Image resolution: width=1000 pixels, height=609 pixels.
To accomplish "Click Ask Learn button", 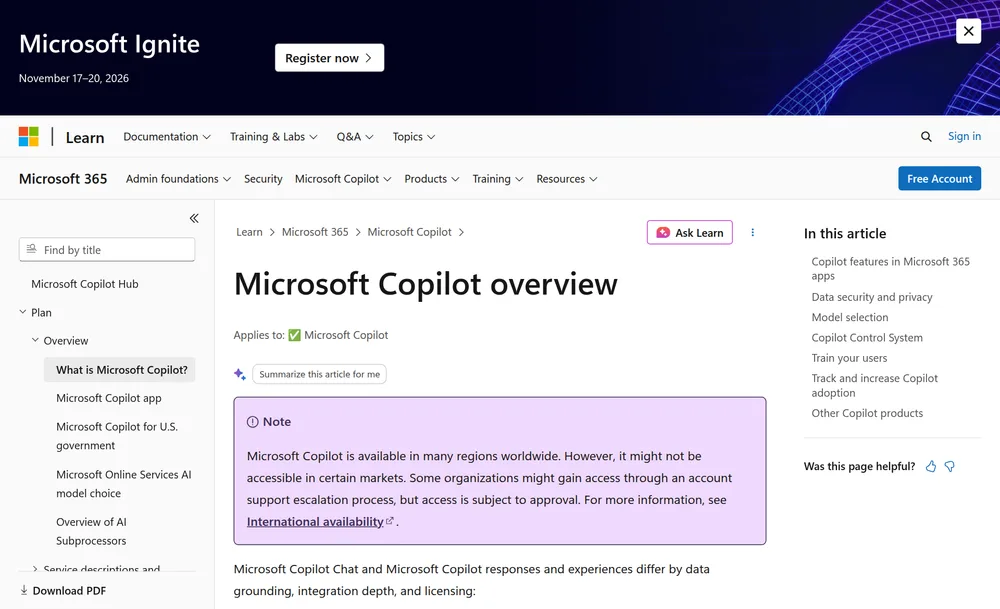I will tap(689, 233).
